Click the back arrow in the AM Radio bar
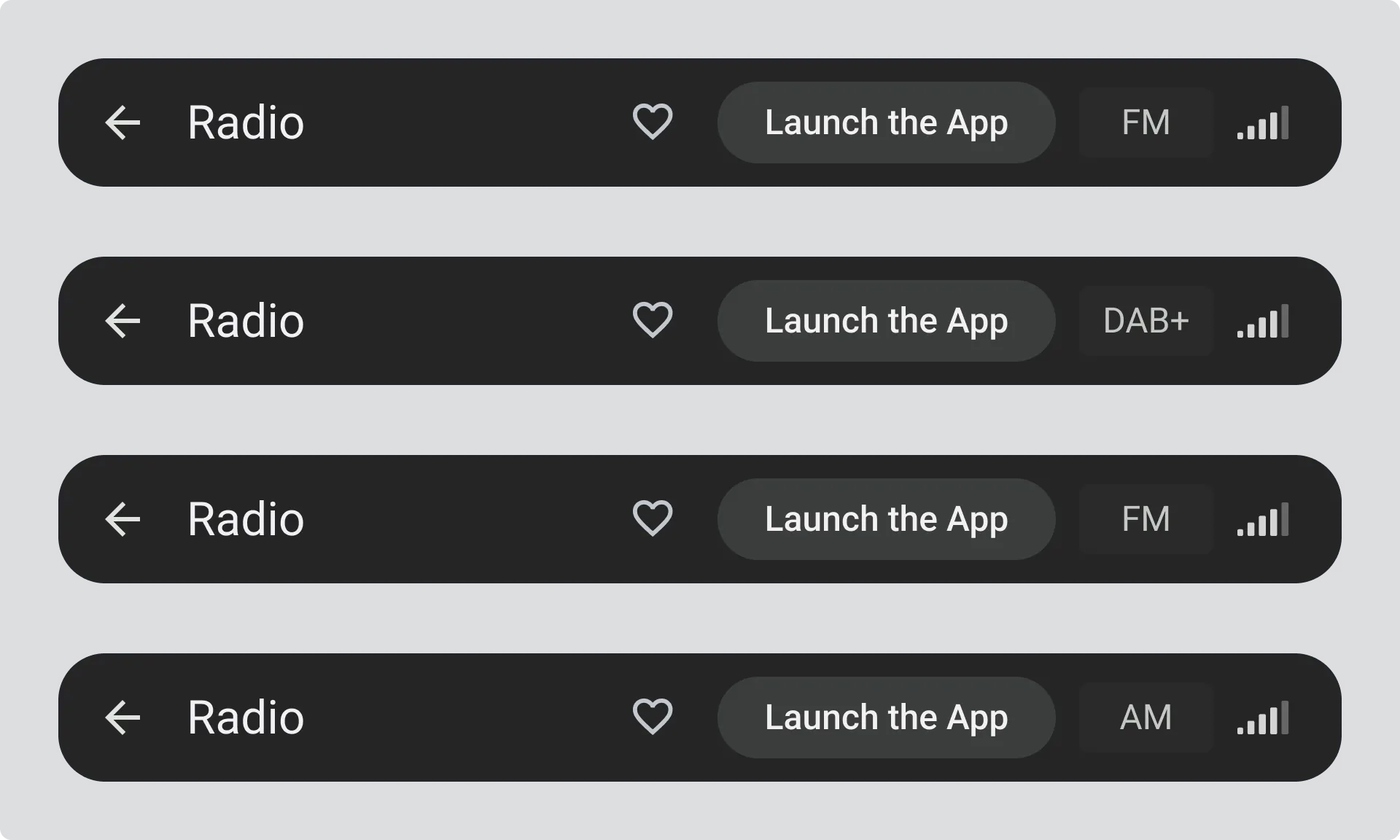The width and height of the screenshot is (1400, 840). (122, 717)
